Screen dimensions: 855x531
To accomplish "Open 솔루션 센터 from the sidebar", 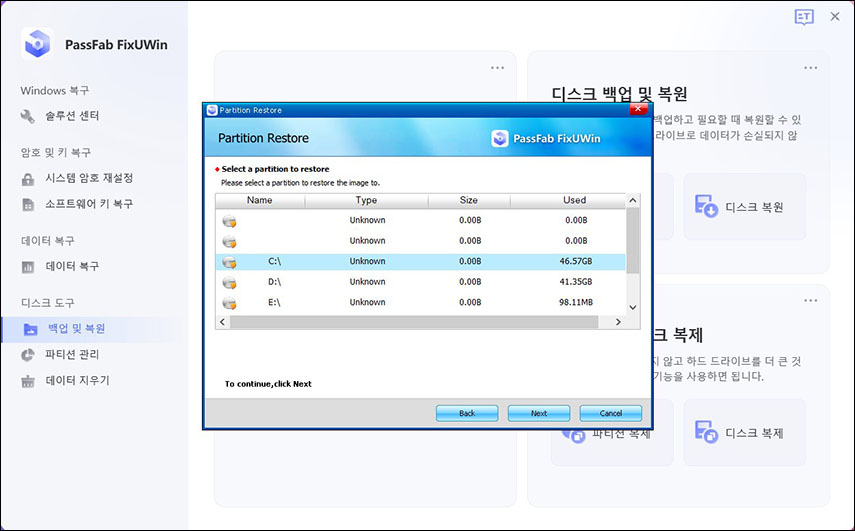I will pyautogui.click(x=72, y=116).
